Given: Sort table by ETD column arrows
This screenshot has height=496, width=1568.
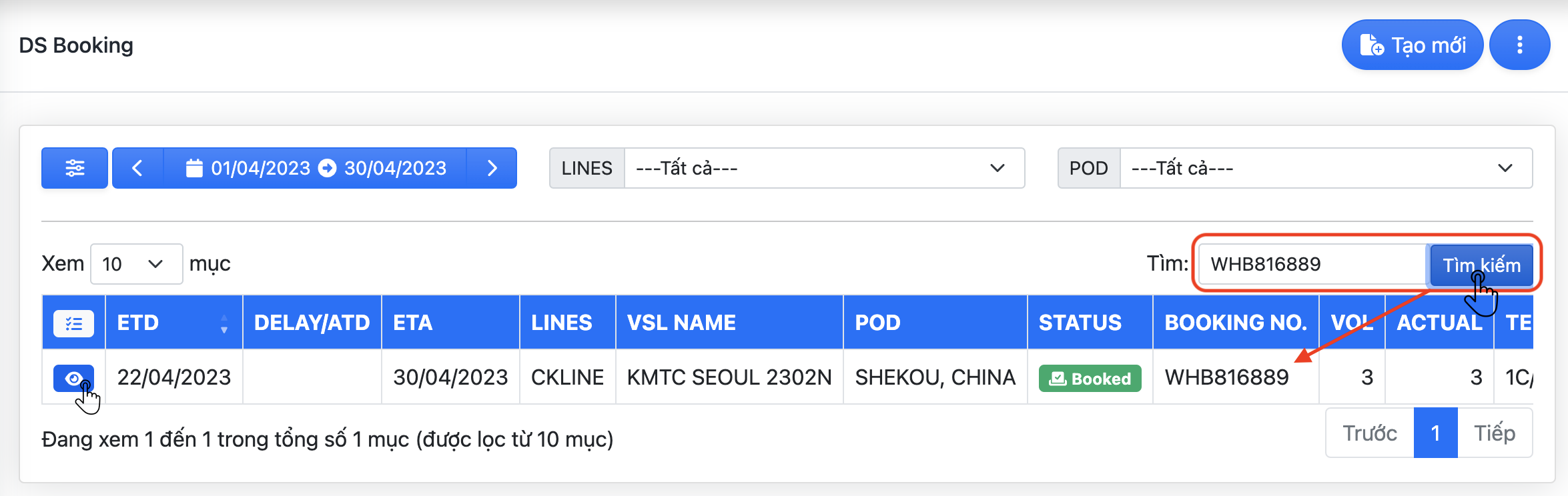Looking at the screenshot, I should click(224, 324).
